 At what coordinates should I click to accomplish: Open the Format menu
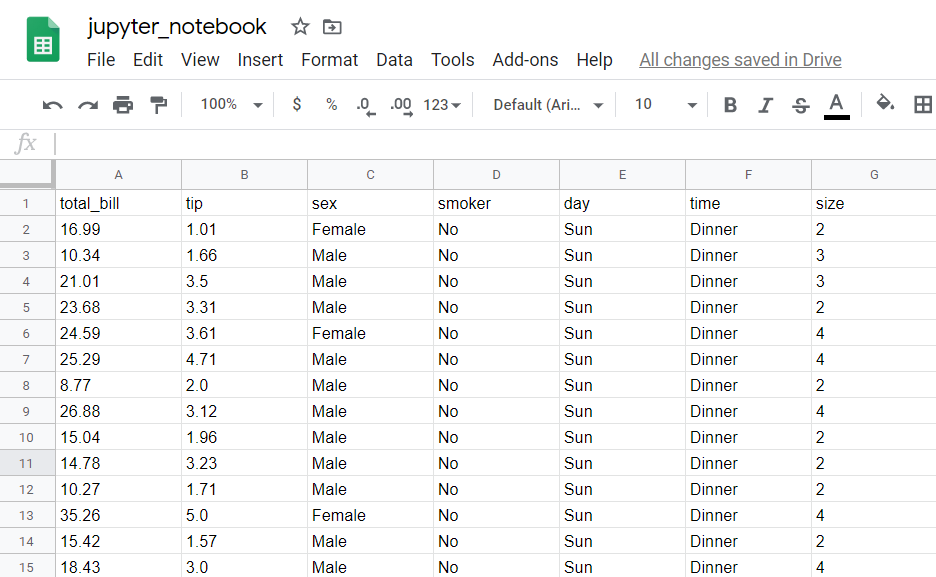330,60
